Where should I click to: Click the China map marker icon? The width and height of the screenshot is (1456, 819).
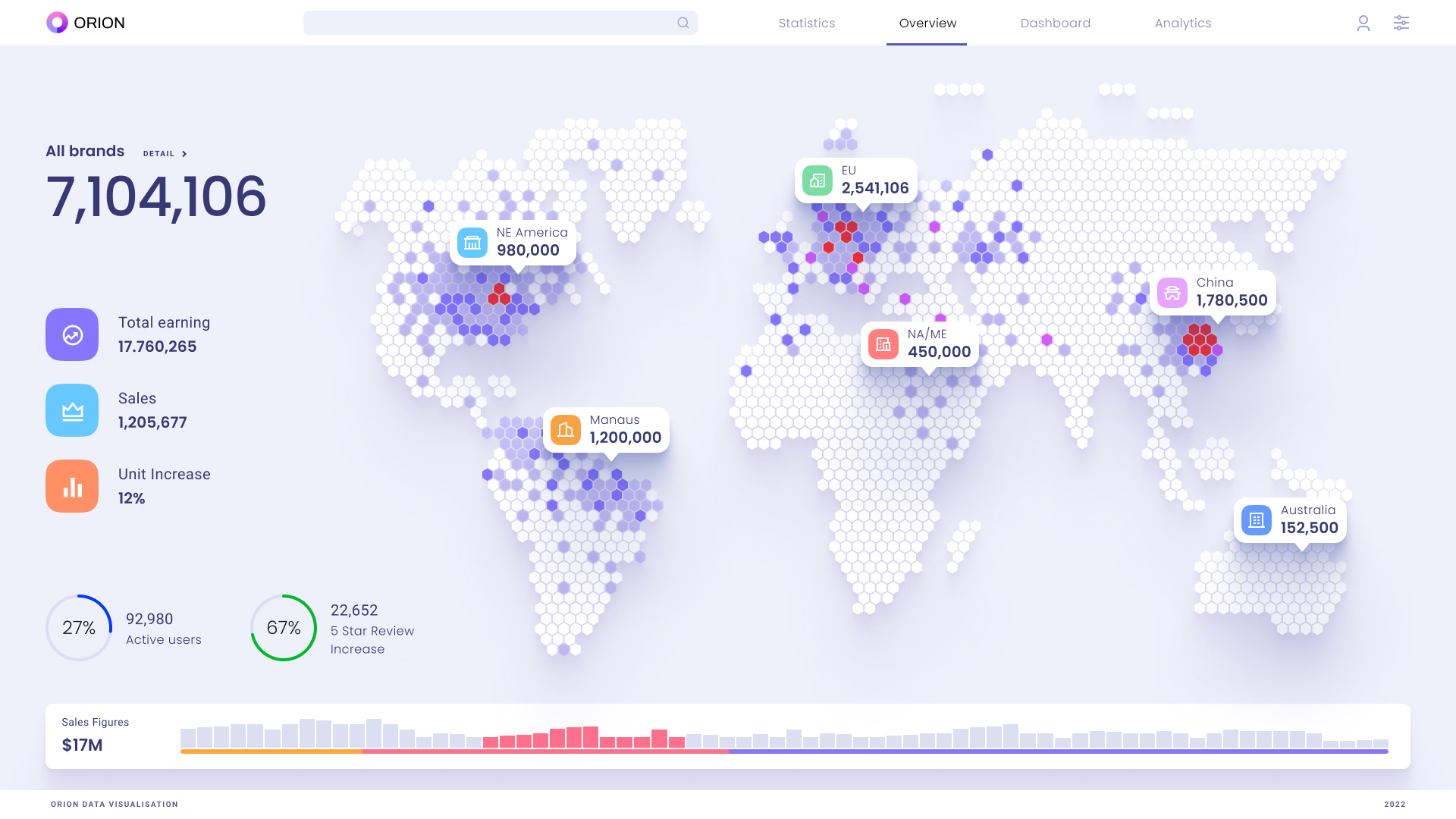tap(1172, 292)
